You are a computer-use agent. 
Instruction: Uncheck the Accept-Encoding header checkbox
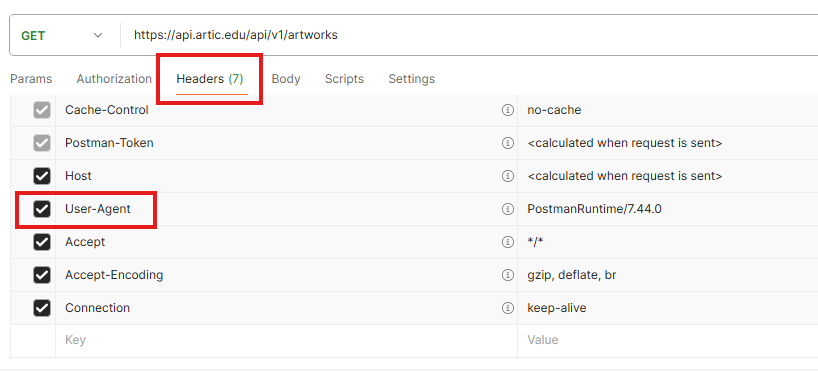(42, 275)
